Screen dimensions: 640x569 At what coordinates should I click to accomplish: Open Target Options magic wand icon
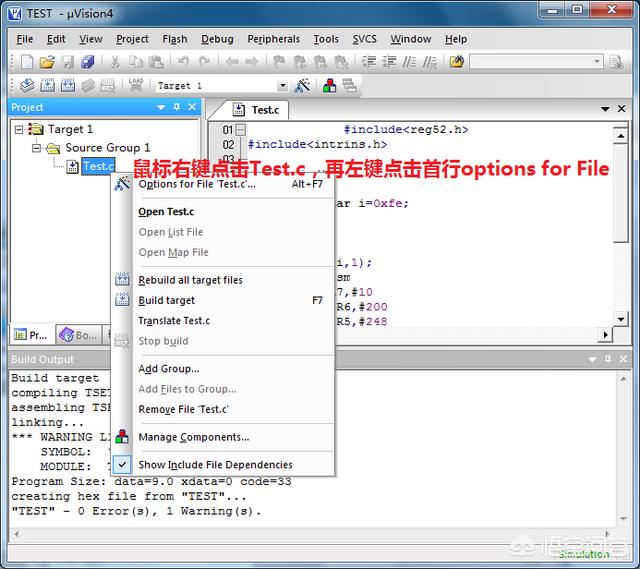[x=302, y=85]
